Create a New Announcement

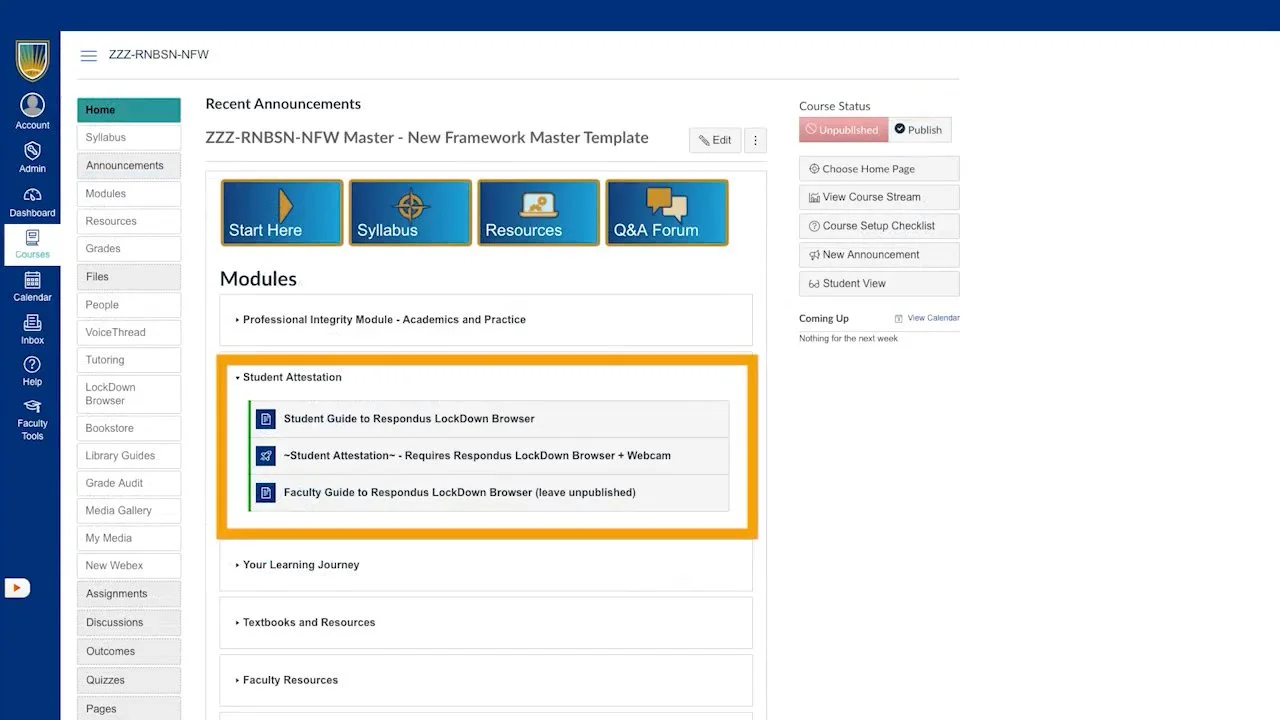[879, 255]
